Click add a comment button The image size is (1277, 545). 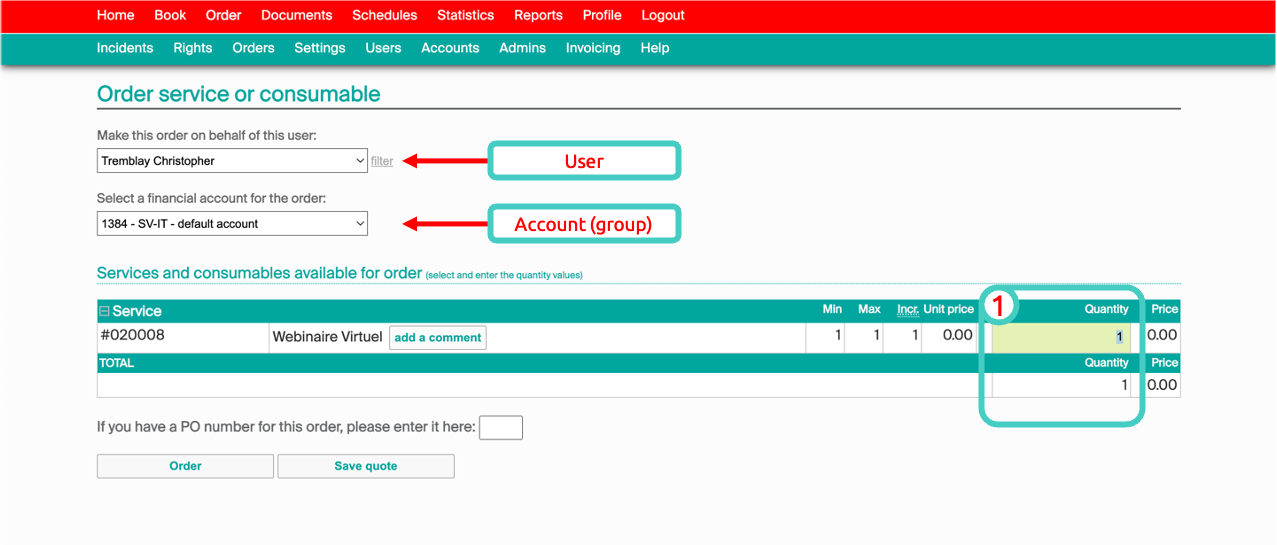pyautogui.click(x=437, y=338)
